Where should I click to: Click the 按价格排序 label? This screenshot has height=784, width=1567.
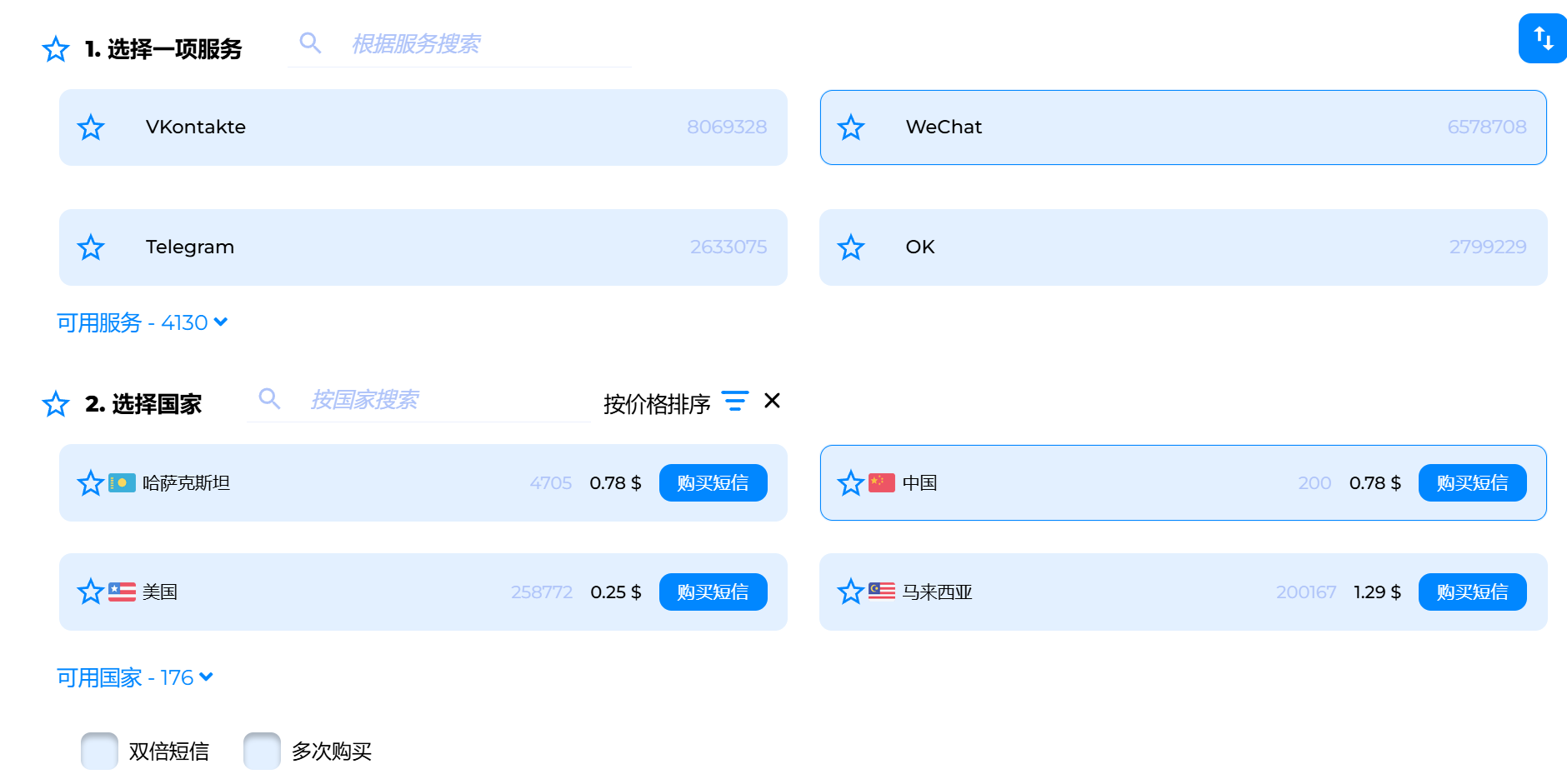[657, 404]
